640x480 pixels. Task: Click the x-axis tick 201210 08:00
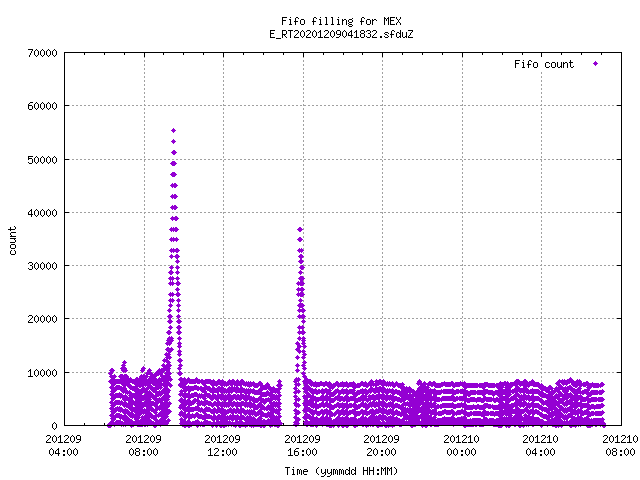pyautogui.click(x=620, y=446)
